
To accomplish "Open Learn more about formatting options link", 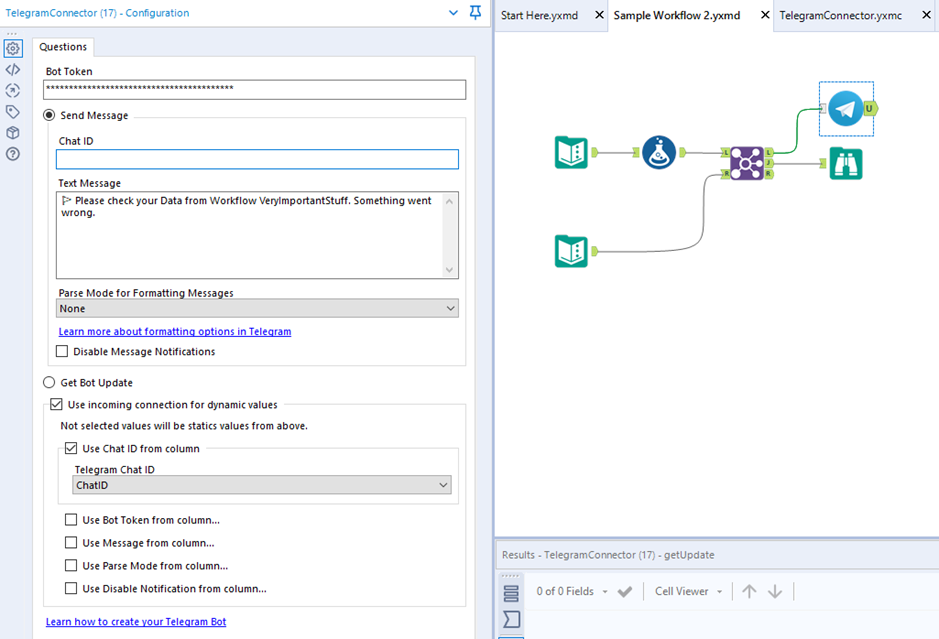I will 175,331.
